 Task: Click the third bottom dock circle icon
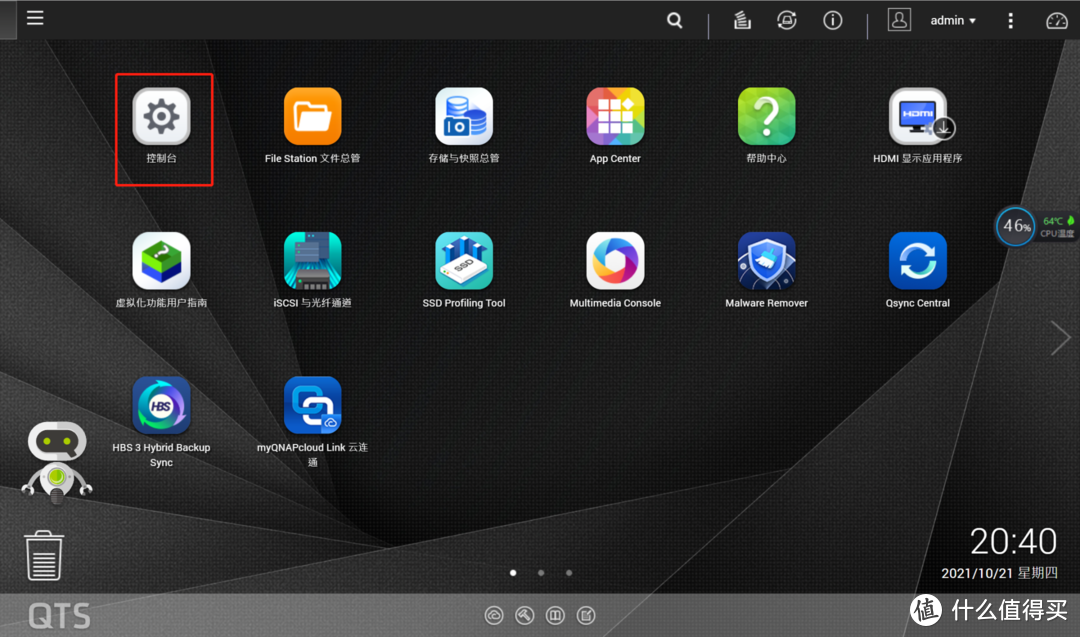555,616
